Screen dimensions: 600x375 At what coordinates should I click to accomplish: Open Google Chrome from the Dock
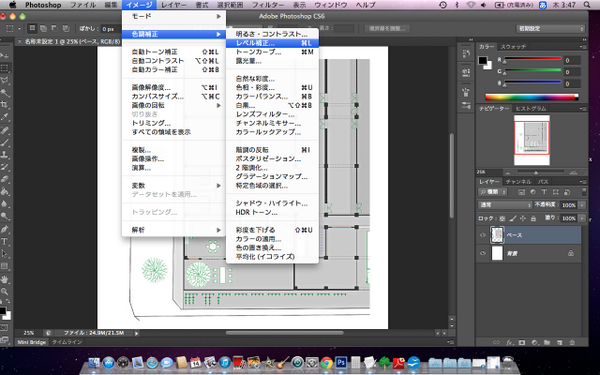click(x=326, y=362)
